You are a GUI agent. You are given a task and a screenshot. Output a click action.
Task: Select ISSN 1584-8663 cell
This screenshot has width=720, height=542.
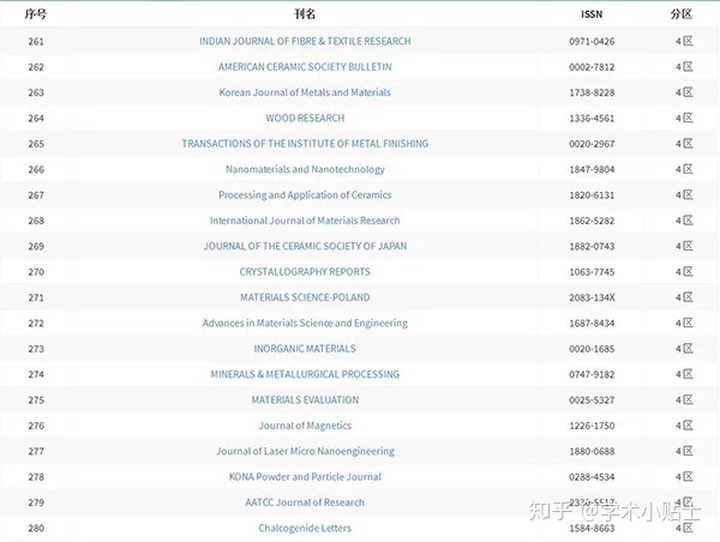[591, 528]
